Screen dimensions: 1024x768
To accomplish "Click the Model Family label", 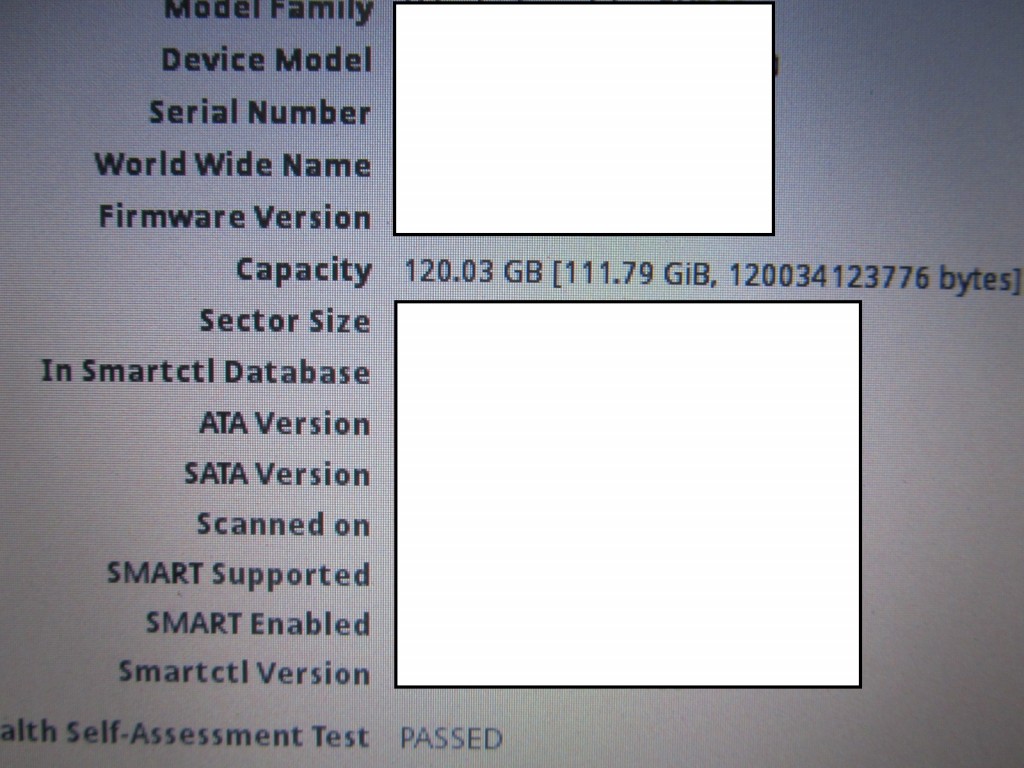I will (268, 11).
